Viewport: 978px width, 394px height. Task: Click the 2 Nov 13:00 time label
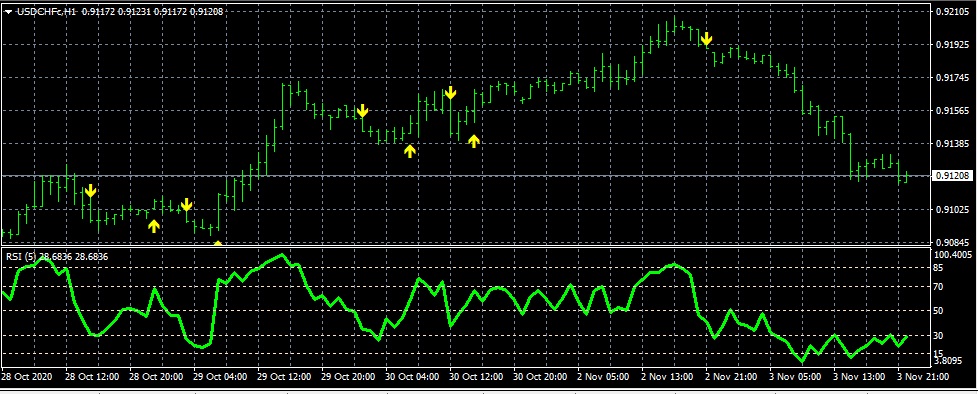pos(667,377)
